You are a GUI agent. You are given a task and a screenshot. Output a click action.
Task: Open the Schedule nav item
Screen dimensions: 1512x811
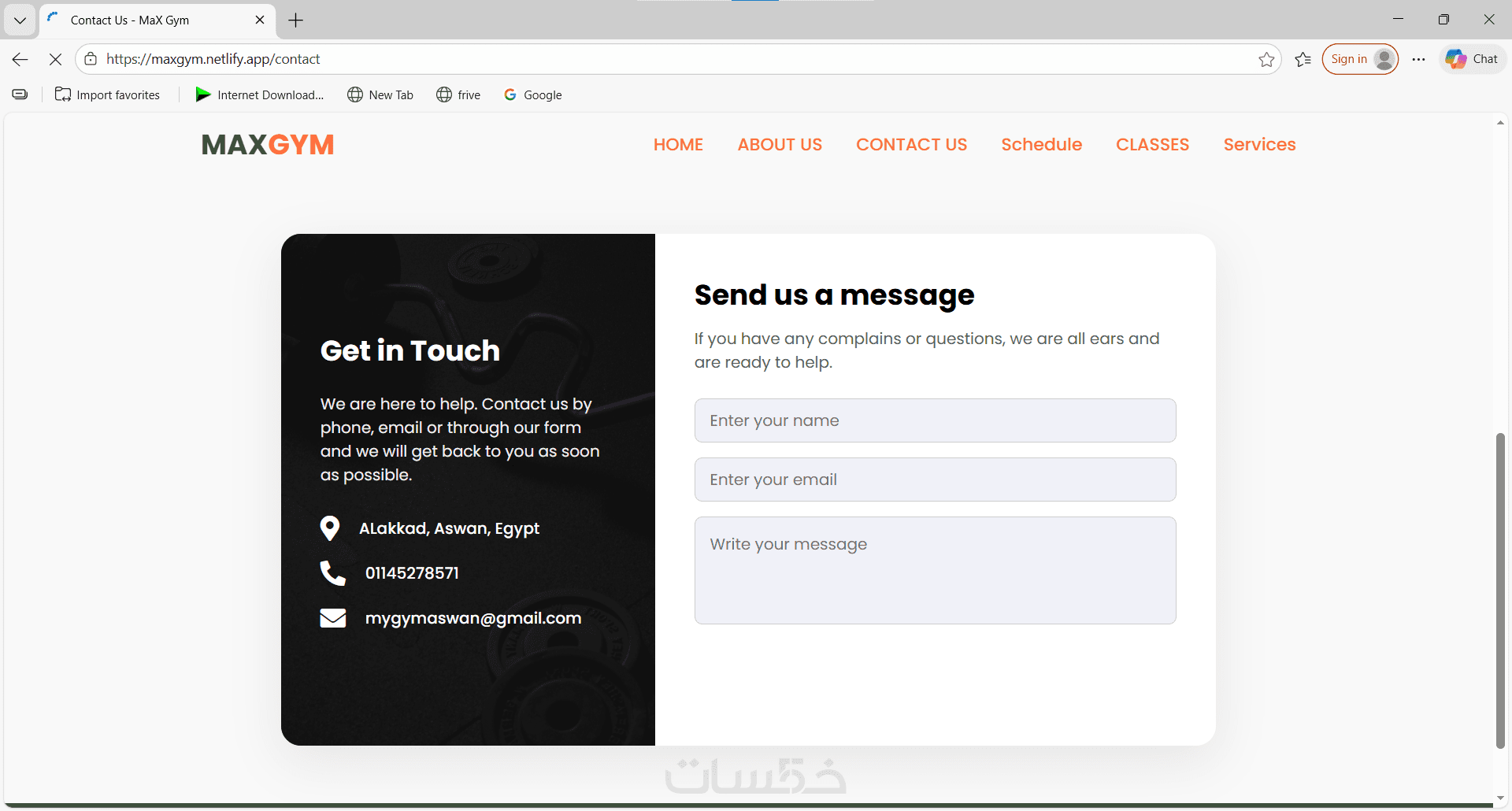(x=1041, y=145)
